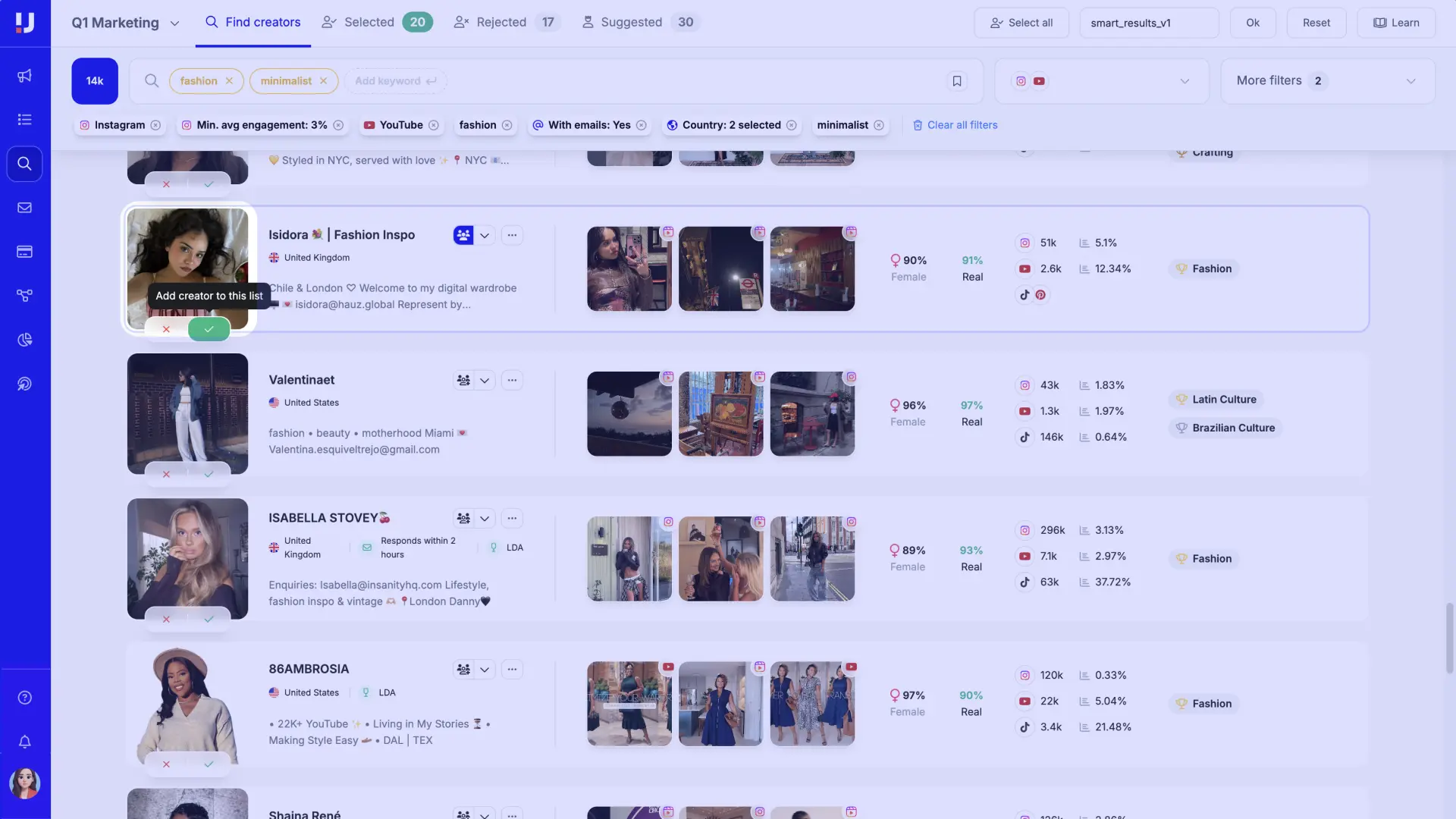The image size is (1456, 819).
Task: Open the radar monitoring icon in sidebar
Action: (x=24, y=384)
